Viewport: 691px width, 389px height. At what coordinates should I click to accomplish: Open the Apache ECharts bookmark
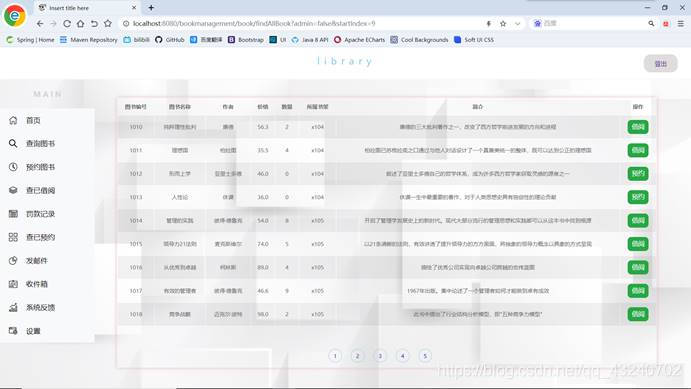tap(359, 40)
